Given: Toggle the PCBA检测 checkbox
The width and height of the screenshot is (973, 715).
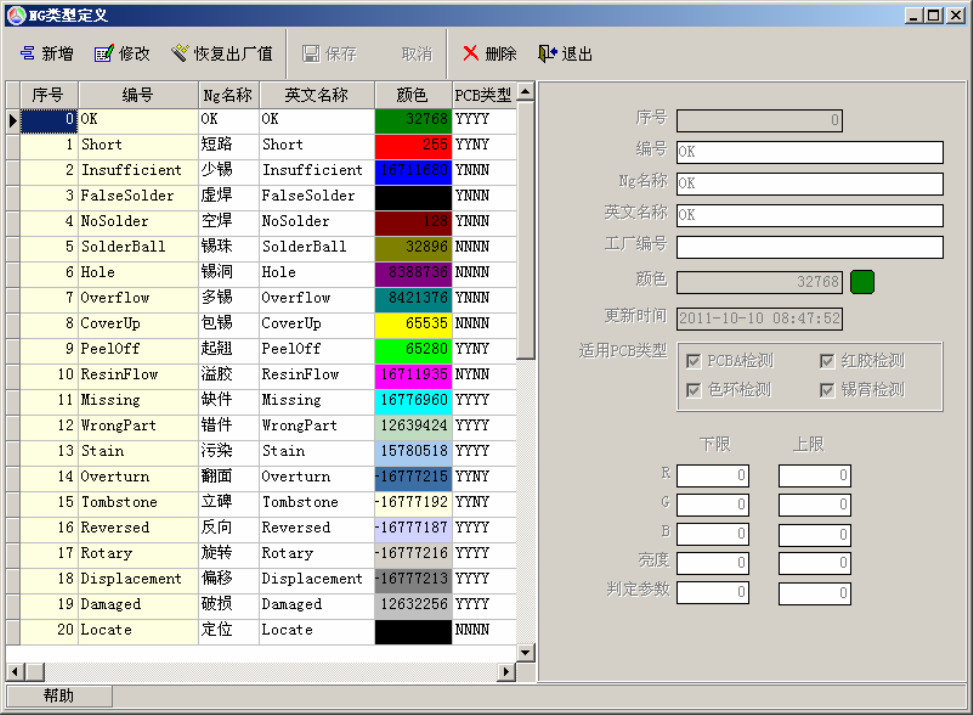Looking at the screenshot, I should (693, 361).
